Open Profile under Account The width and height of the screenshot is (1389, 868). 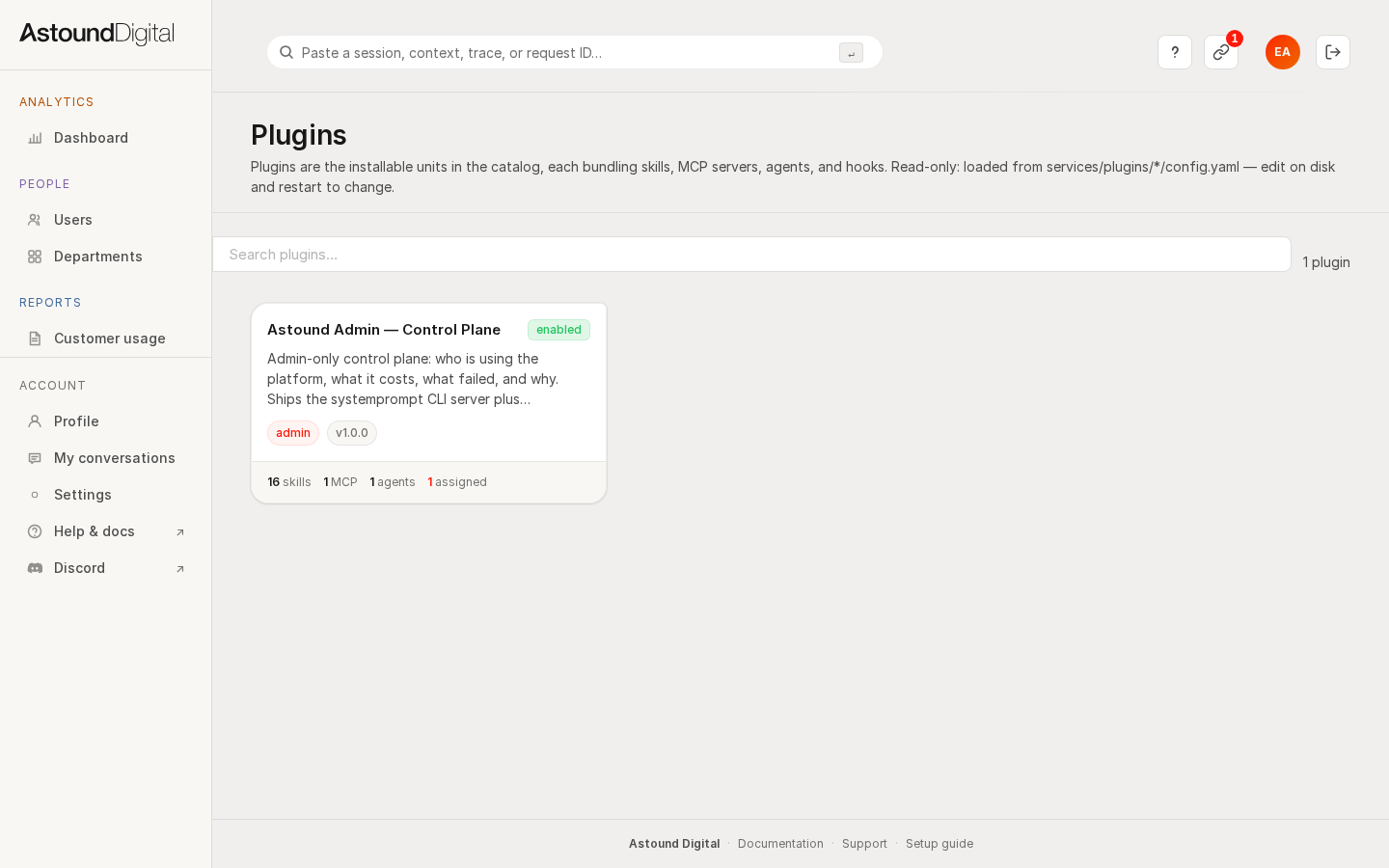point(105,421)
